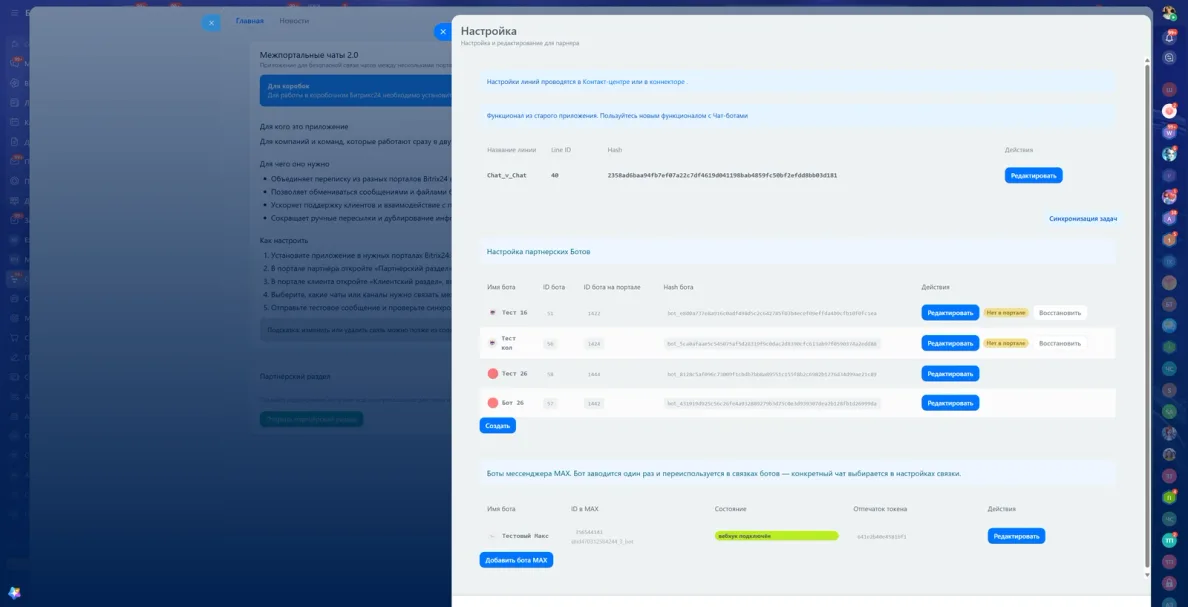Screen dimensions: 1188x607
Task: Edit the Тестовый Макс bot
Action: point(1016,536)
